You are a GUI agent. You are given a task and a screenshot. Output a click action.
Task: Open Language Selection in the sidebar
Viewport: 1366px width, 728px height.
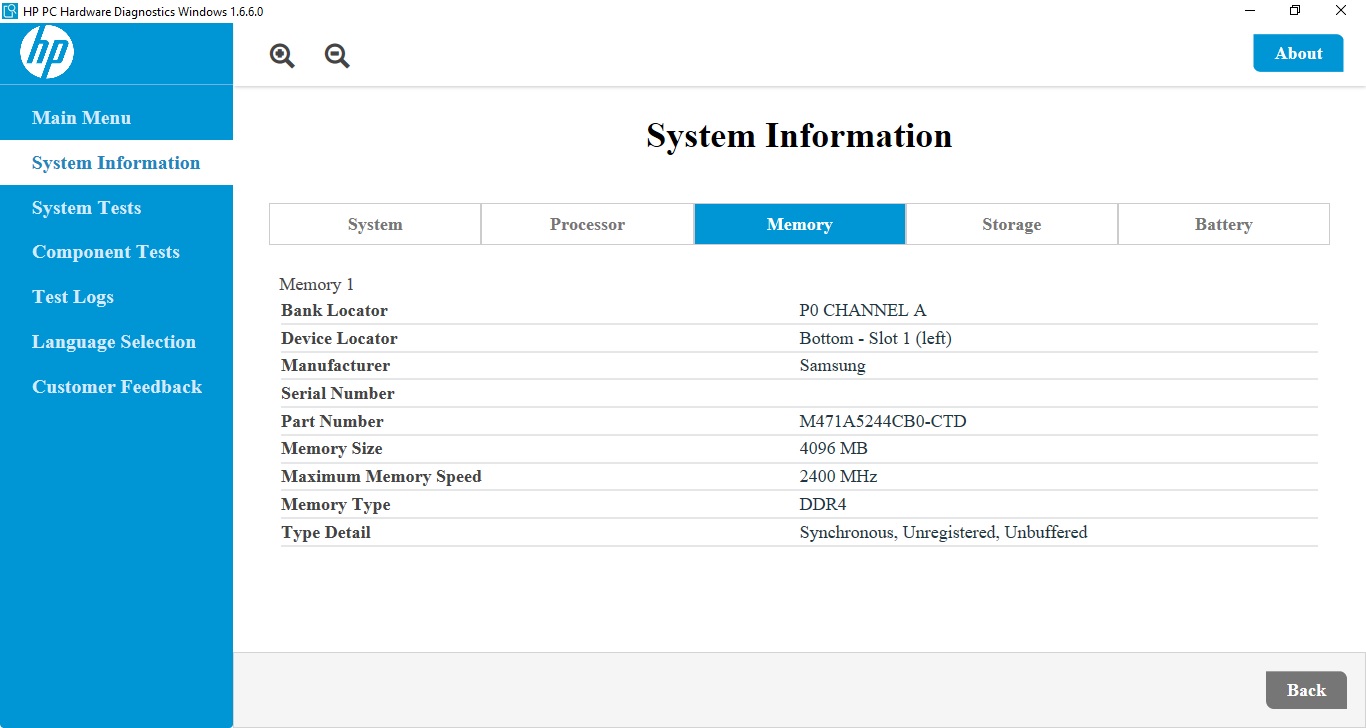[x=114, y=342]
